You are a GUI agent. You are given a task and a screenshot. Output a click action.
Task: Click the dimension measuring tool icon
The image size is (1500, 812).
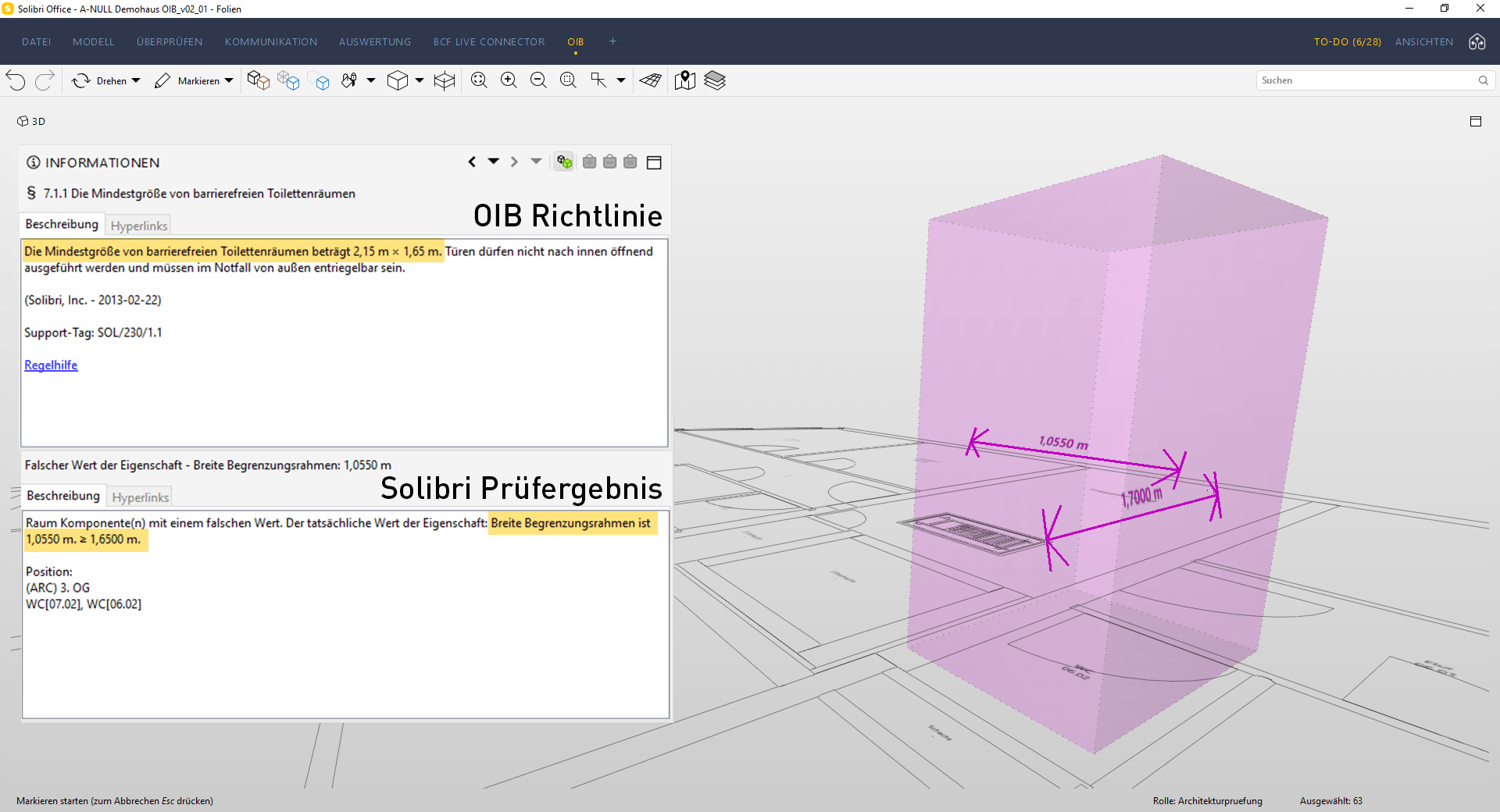(598, 80)
